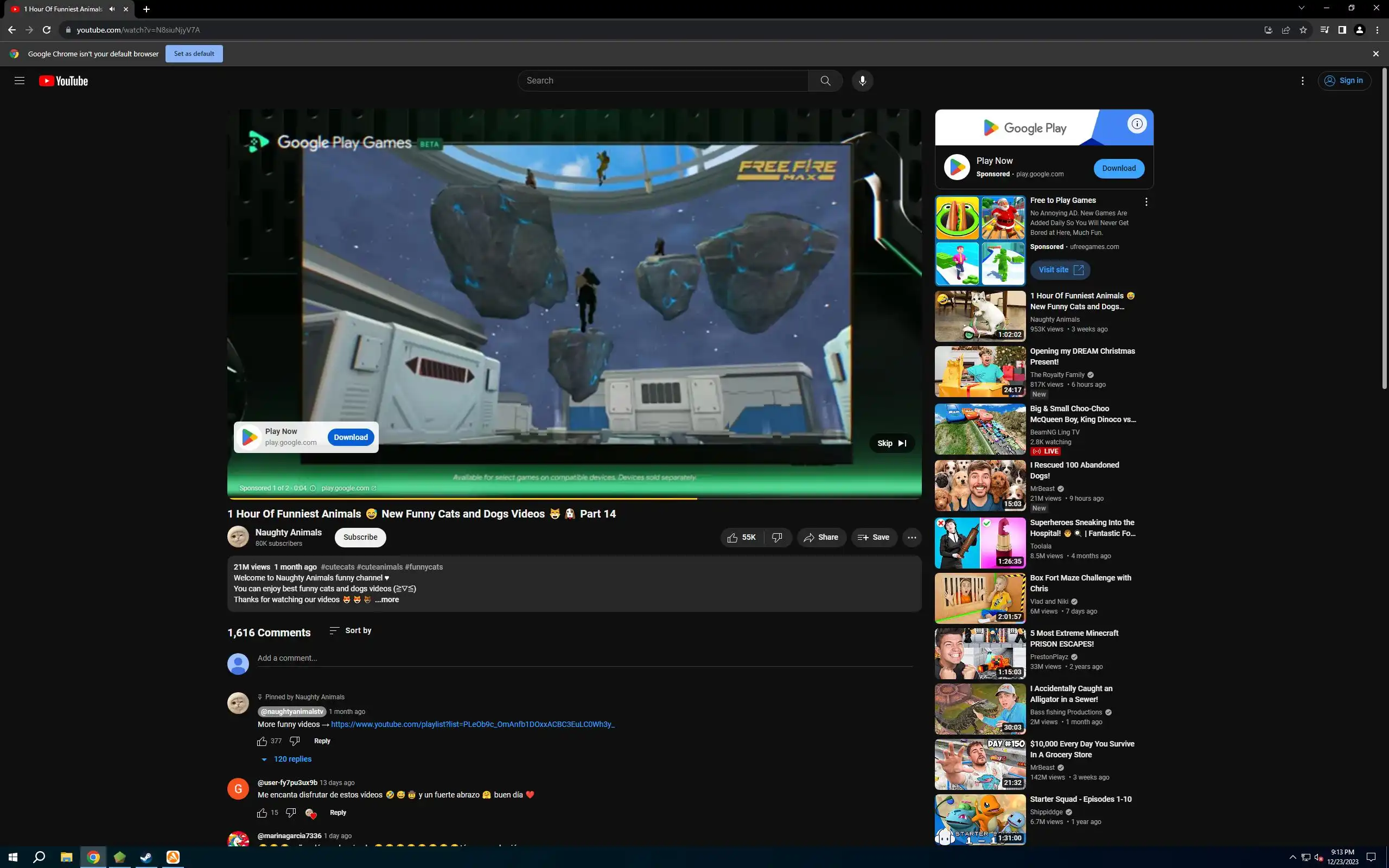The width and height of the screenshot is (1389, 868).
Task: Skip the Google Play Games ad
Action: (x=891, y=443)
